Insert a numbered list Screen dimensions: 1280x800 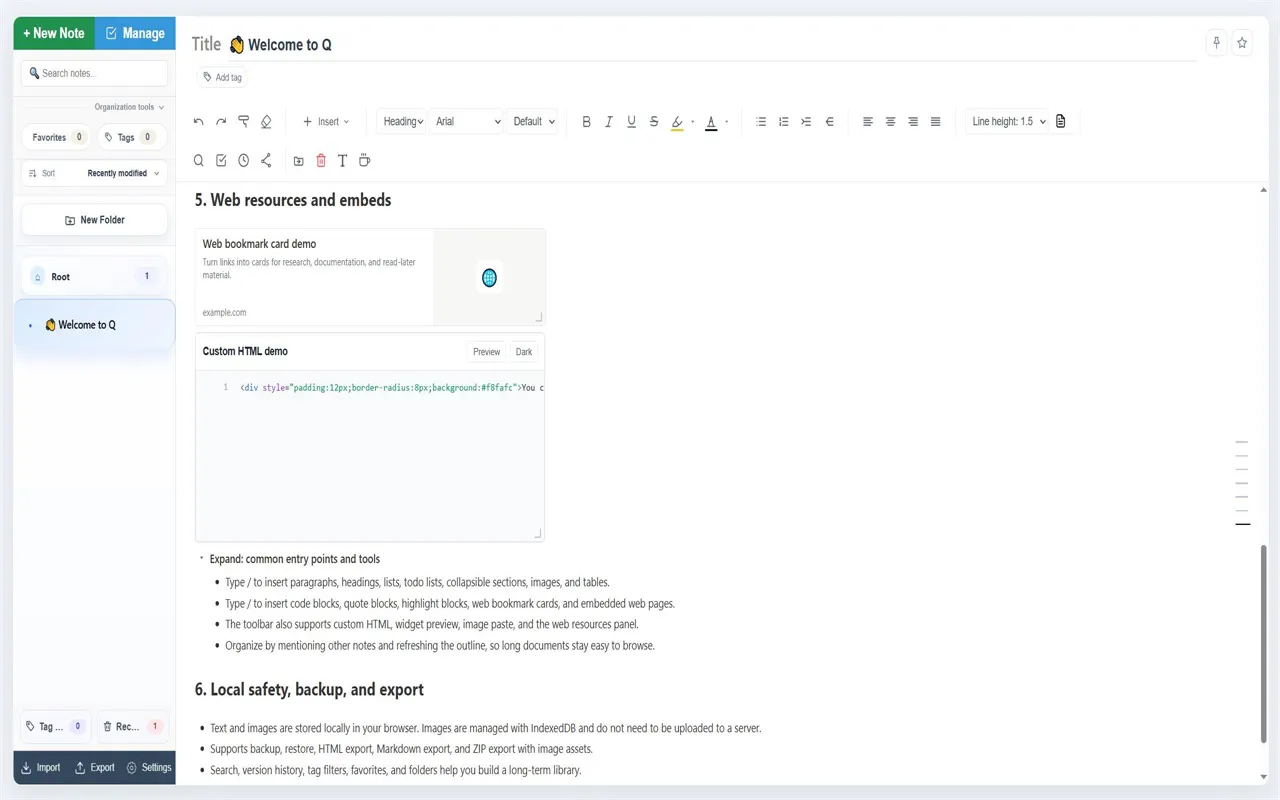[784, 122]
